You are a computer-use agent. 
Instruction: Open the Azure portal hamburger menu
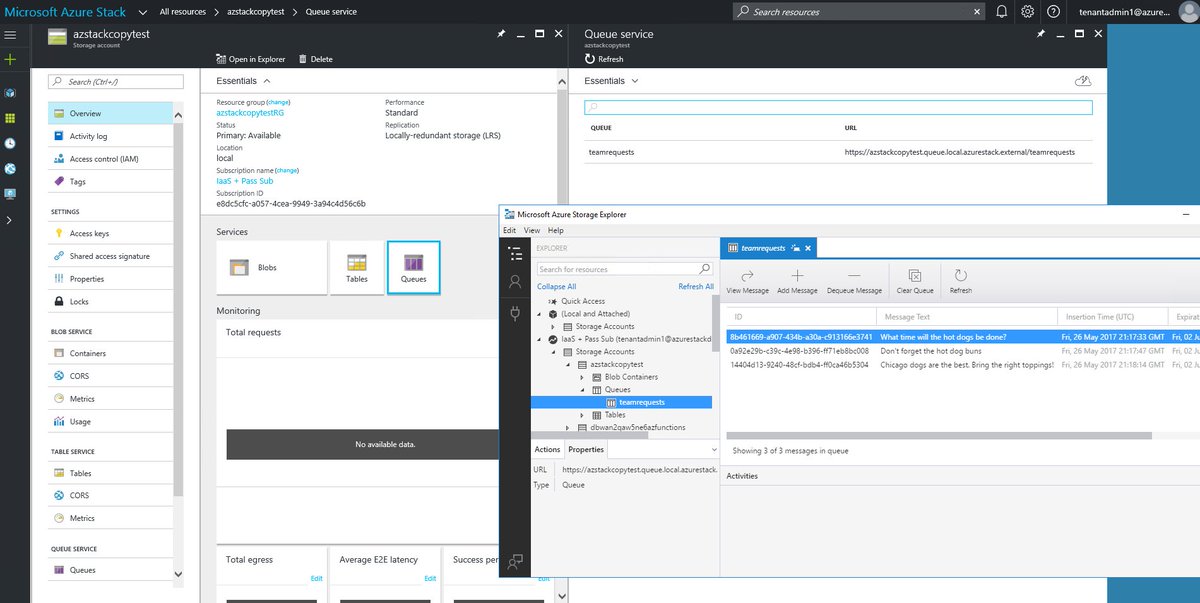click(10, 35)
